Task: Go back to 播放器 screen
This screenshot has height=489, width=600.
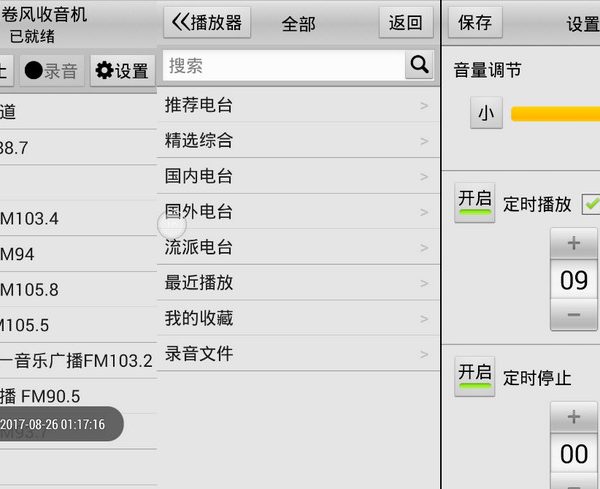Action: pos(208,23)
